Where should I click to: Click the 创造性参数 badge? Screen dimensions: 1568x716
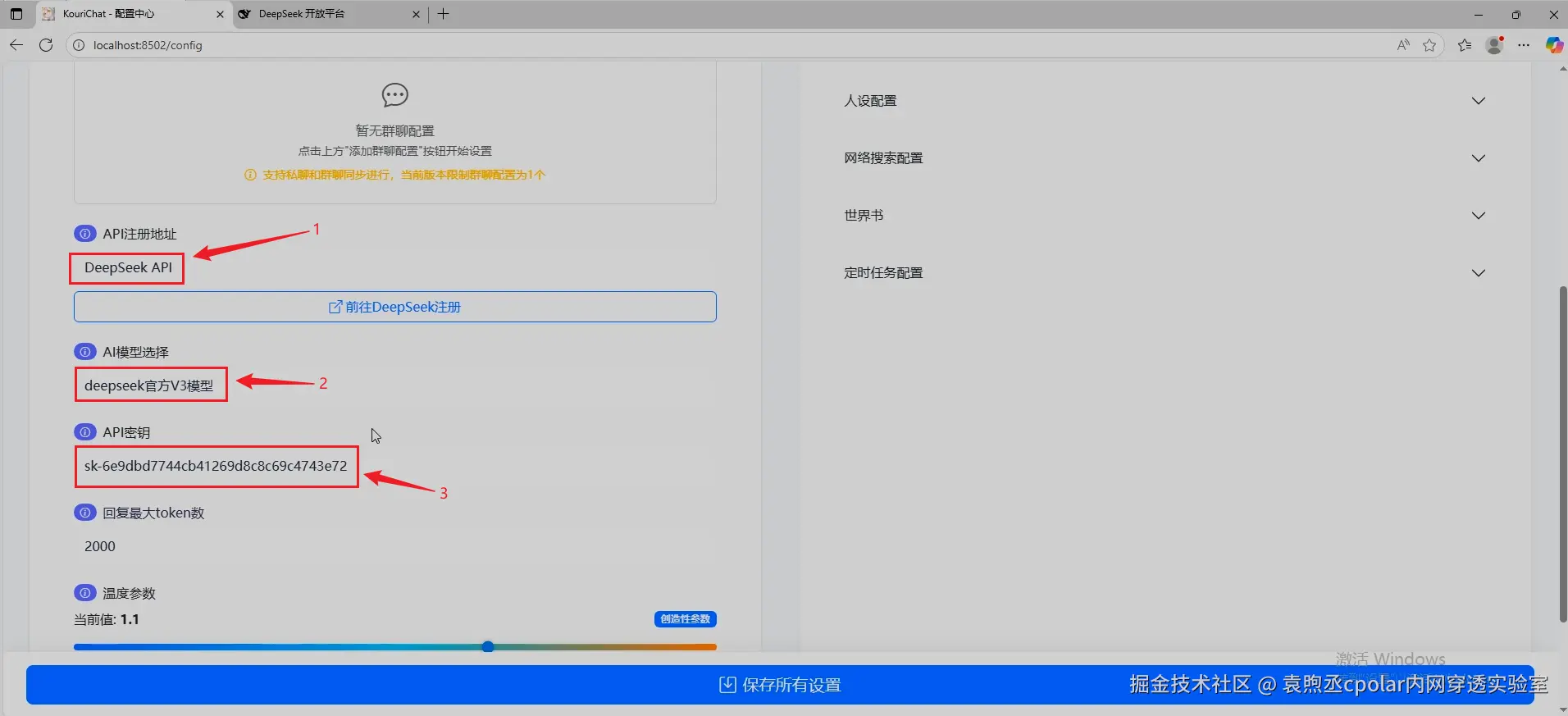[x=686, y=619]
